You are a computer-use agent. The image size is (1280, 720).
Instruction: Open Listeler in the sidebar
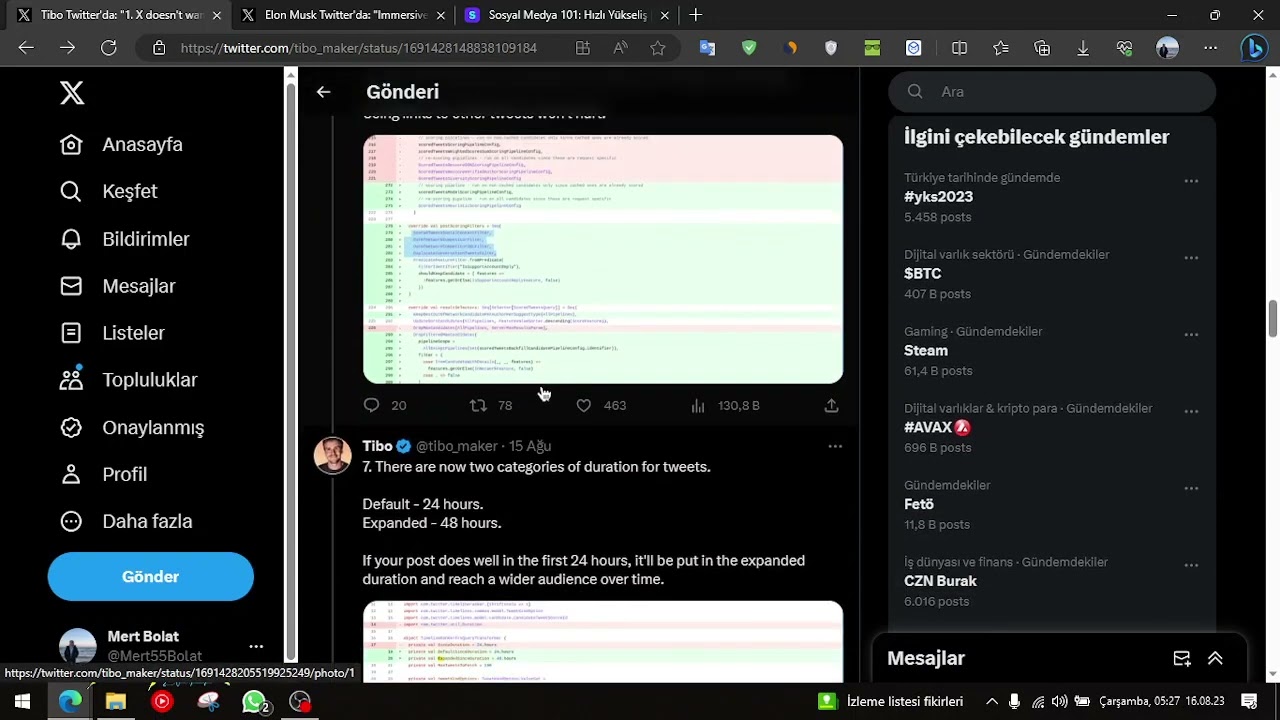point(112,333)
